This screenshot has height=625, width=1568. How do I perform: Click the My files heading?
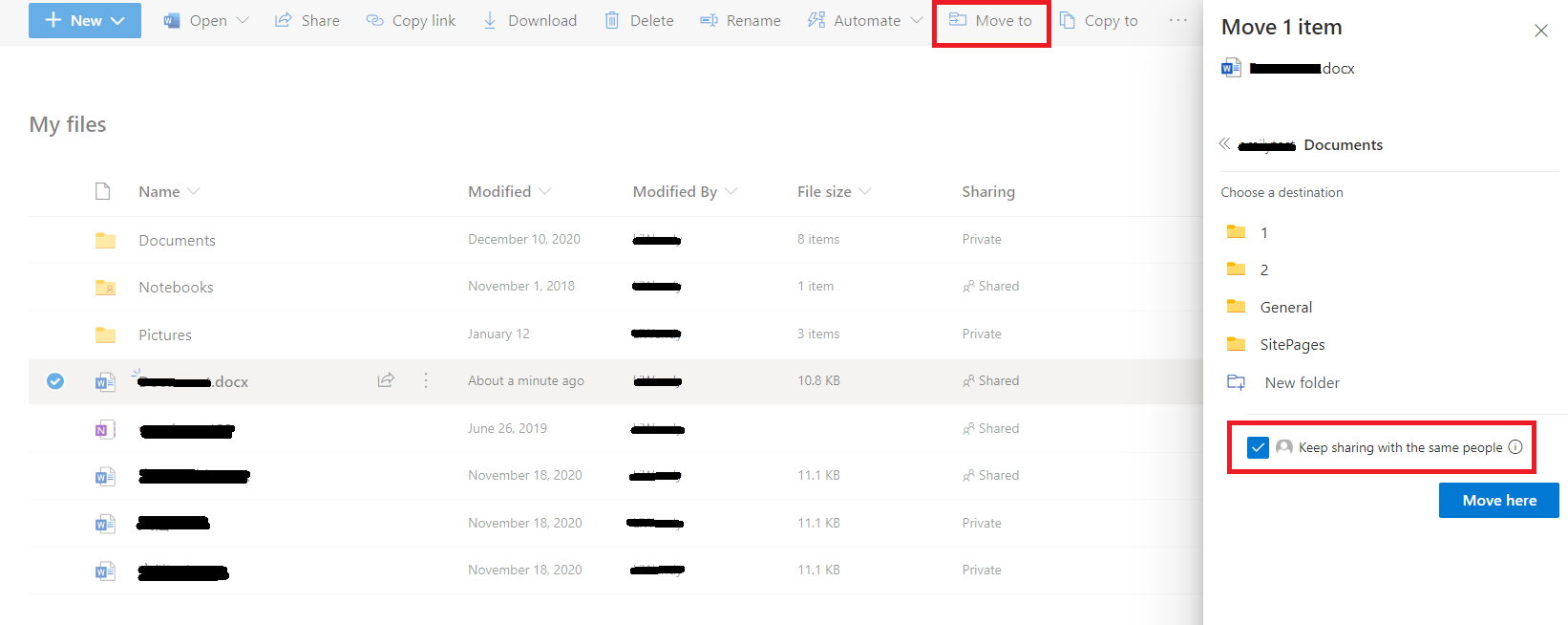click(x=68, y=124)
